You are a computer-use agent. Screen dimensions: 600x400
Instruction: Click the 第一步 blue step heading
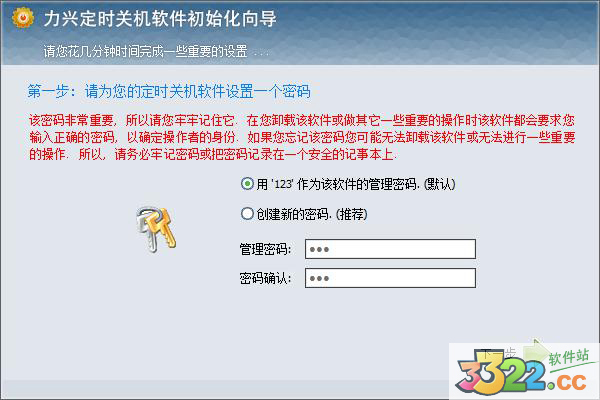168,91
